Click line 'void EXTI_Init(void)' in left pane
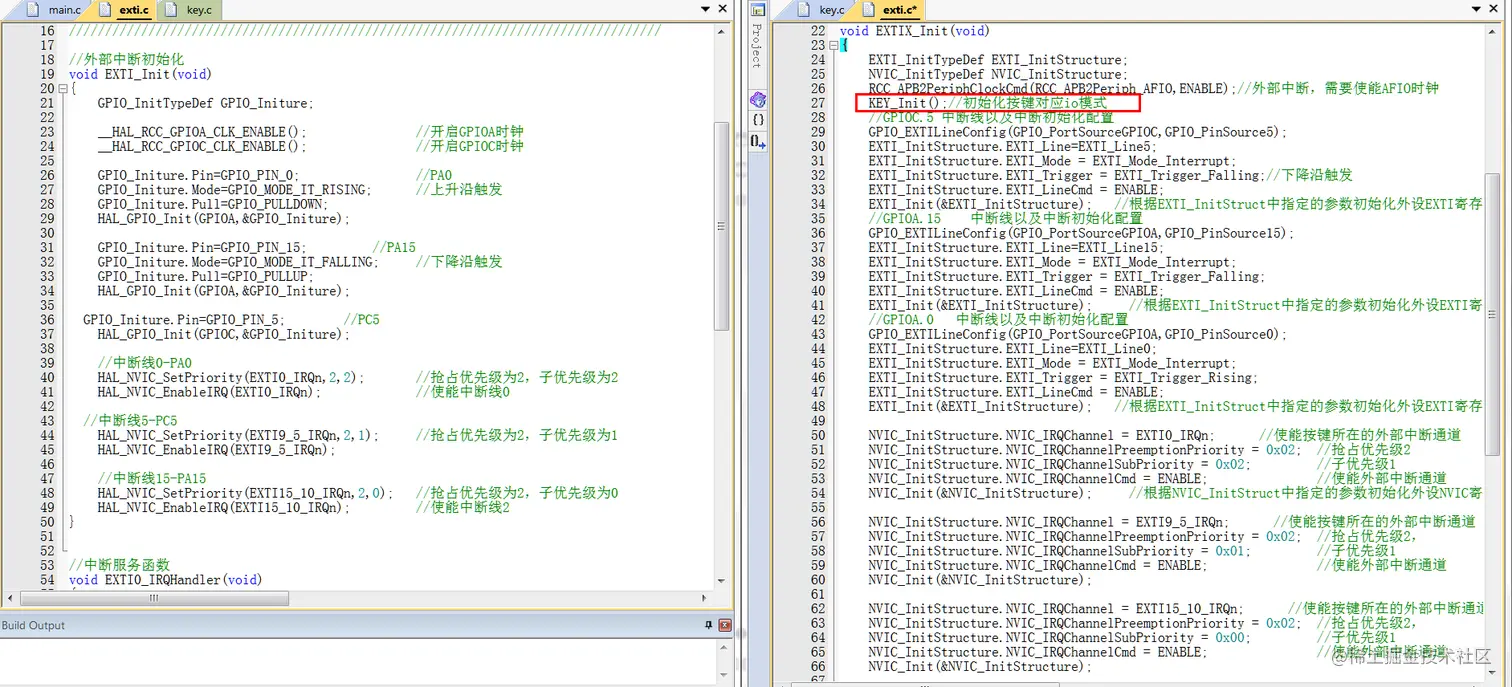Screen dimensions: 1512x687 pyautogui.click(x=140, y=74)
